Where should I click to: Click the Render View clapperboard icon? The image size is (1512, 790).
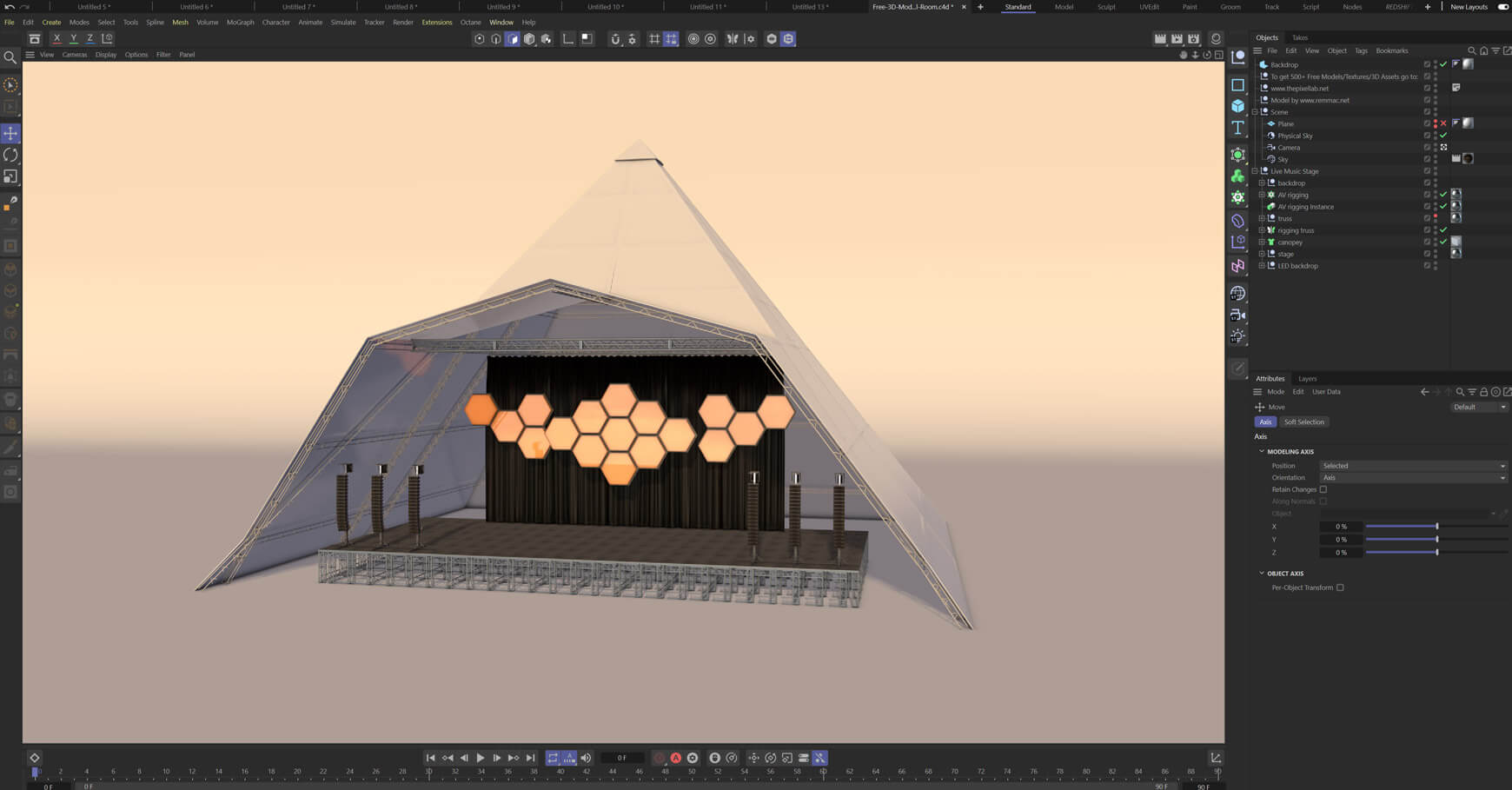point(1160,38)
